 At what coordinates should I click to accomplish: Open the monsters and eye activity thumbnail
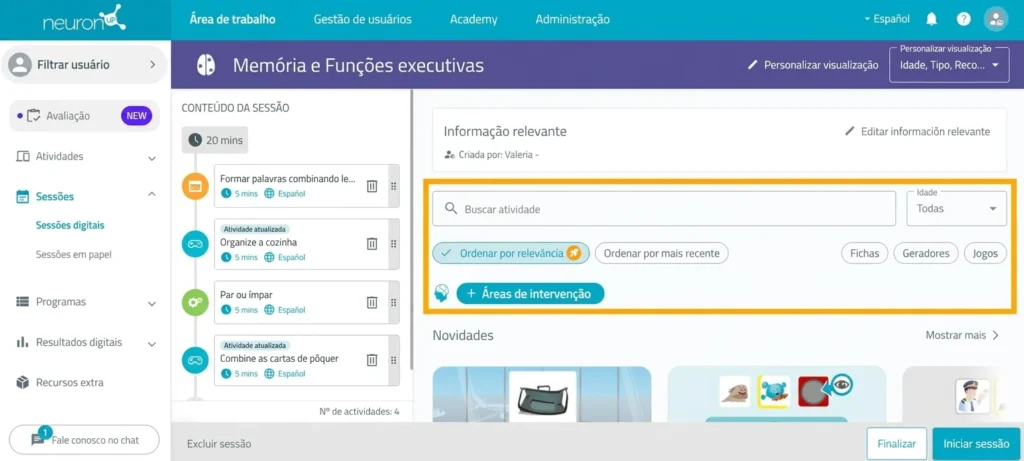(776, 394)
